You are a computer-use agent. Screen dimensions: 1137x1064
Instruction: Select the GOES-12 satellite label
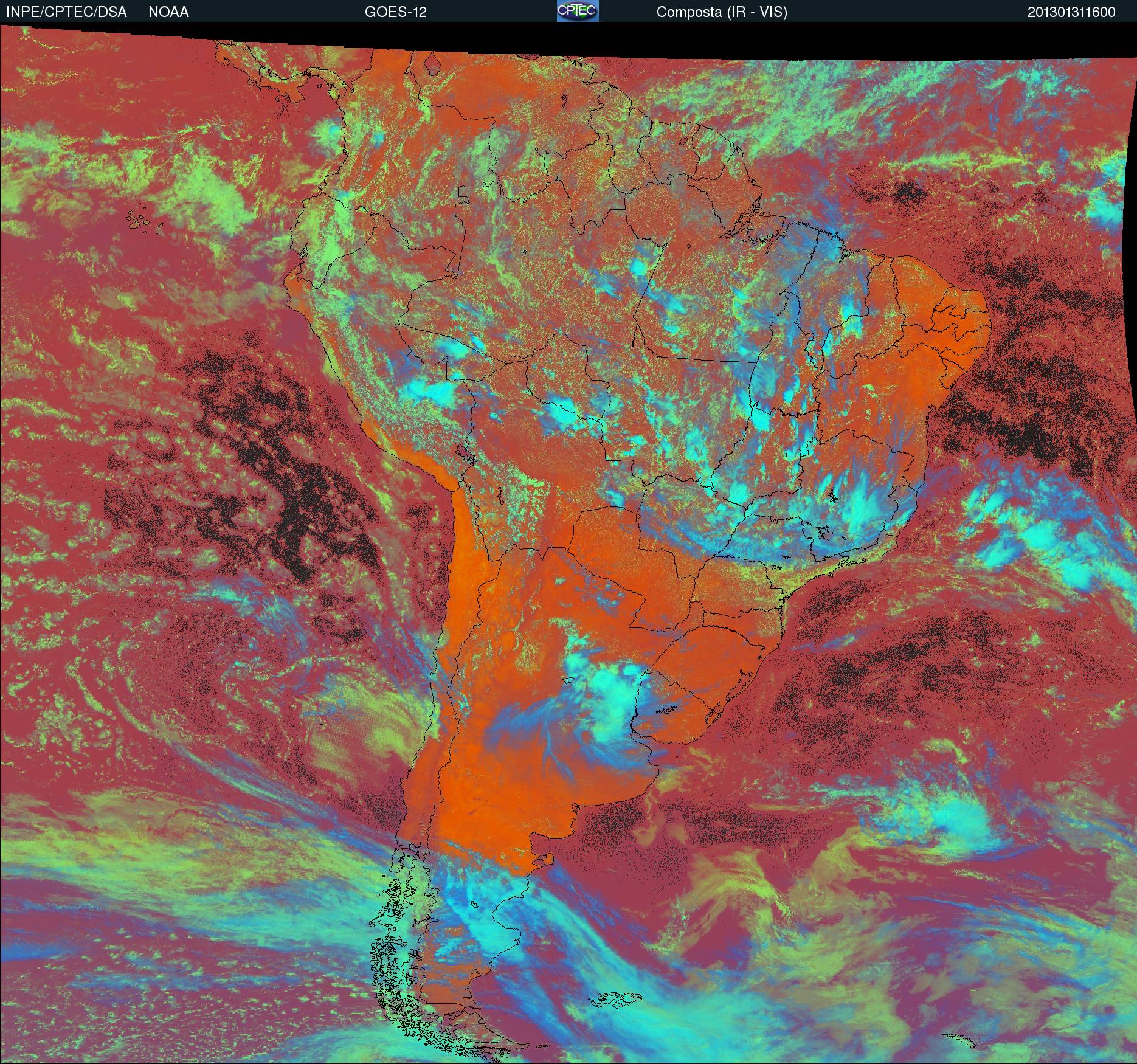point(395,12)
